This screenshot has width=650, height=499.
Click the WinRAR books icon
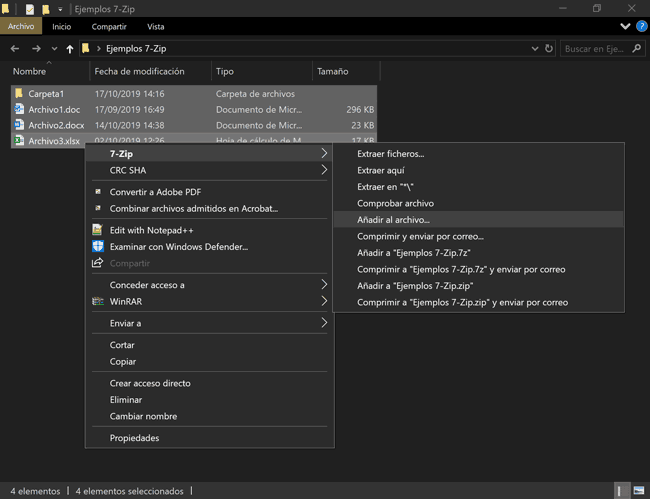coord(98,301)
